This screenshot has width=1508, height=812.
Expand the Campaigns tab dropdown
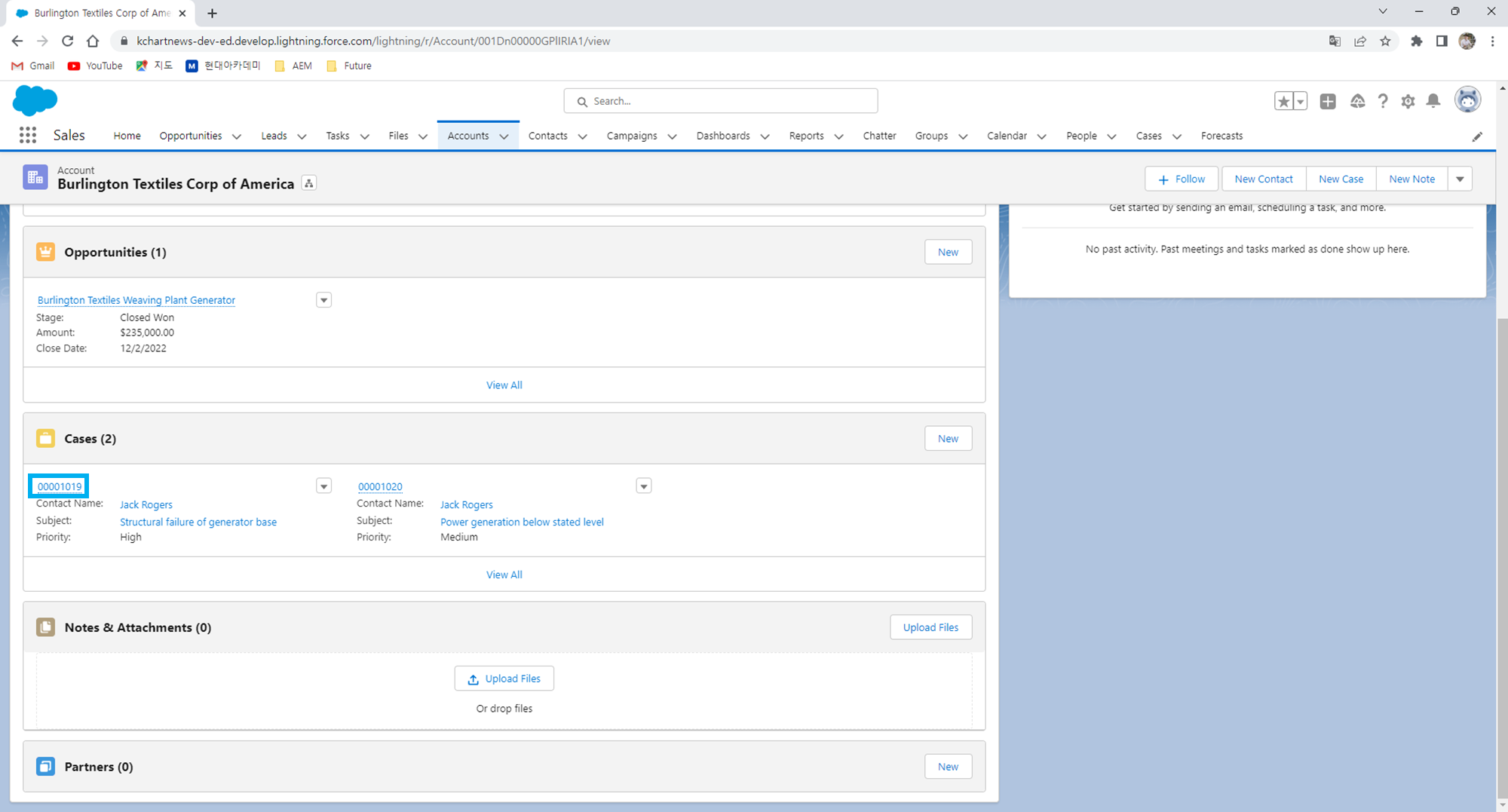[x=673, y=136]
